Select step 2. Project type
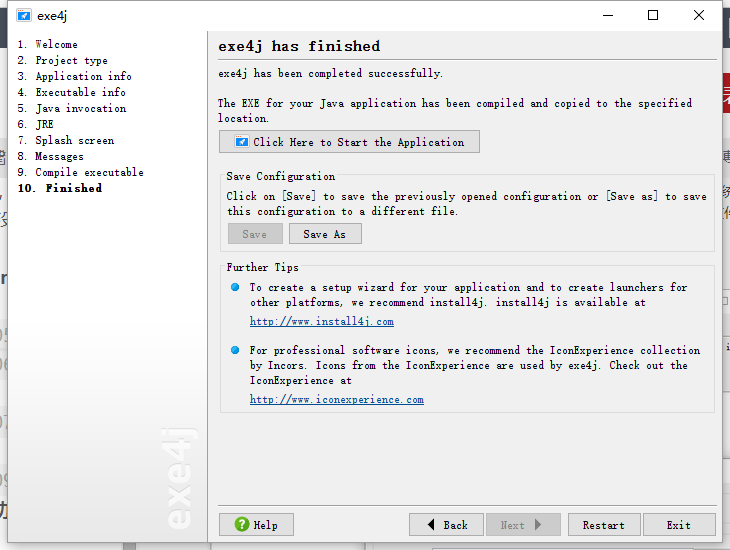This screenshot has width=730, height=550. (62, 61)
